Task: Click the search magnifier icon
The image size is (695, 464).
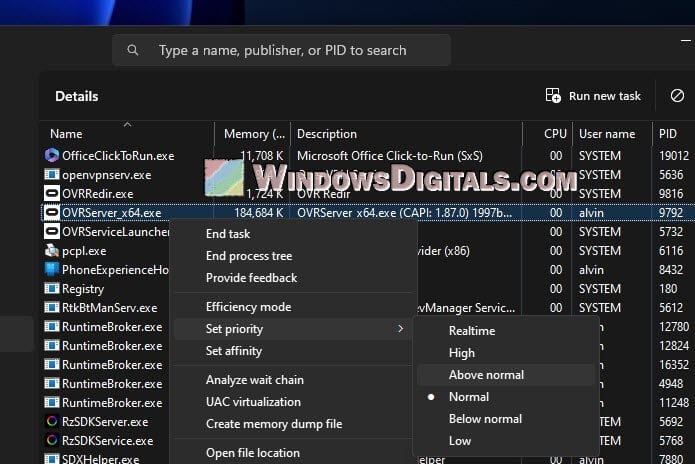Action: [133, 50]
